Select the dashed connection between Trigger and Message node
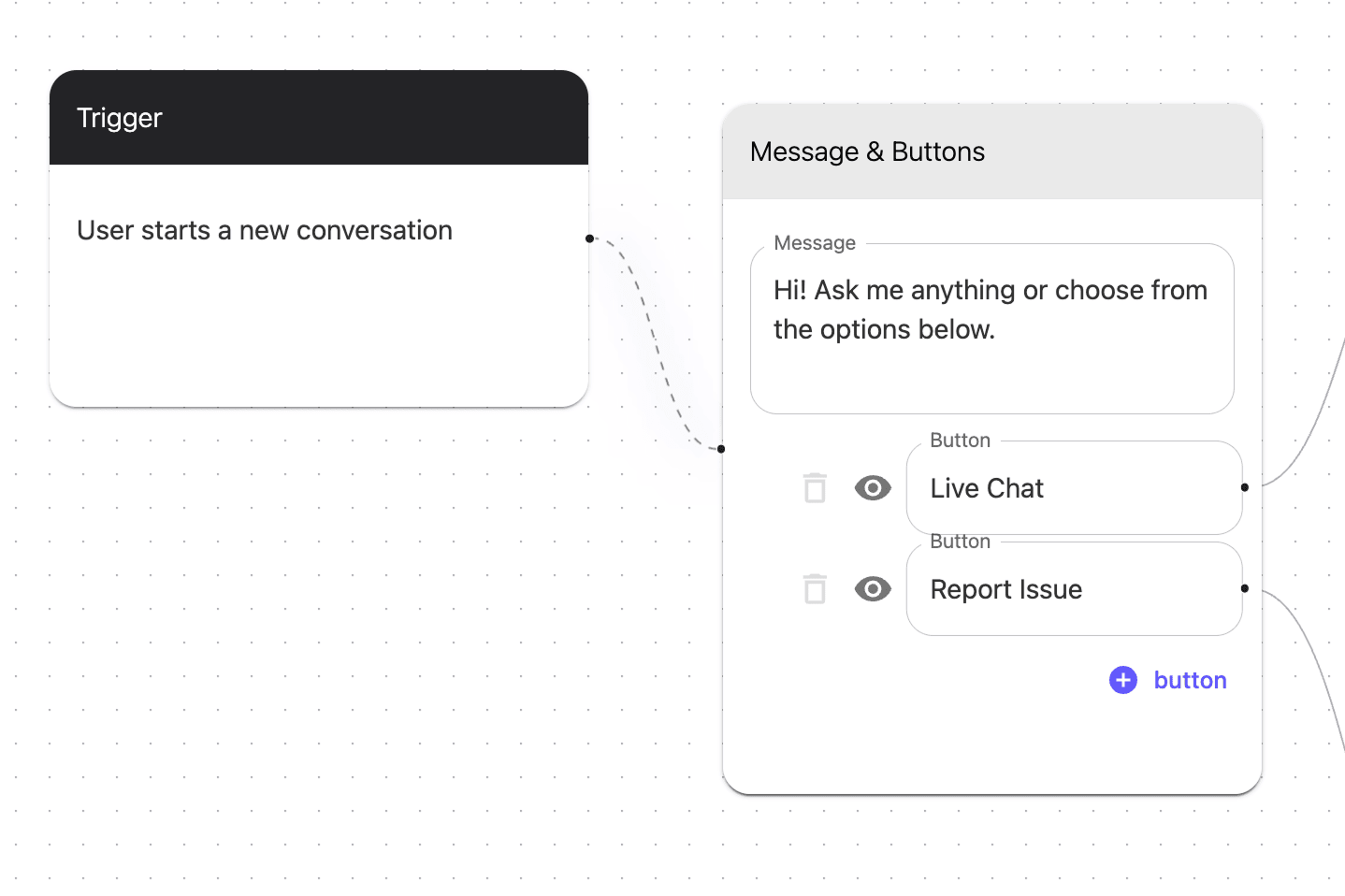Image resolution: width=1345 pixels, height=896 pixels. point(658,346)
